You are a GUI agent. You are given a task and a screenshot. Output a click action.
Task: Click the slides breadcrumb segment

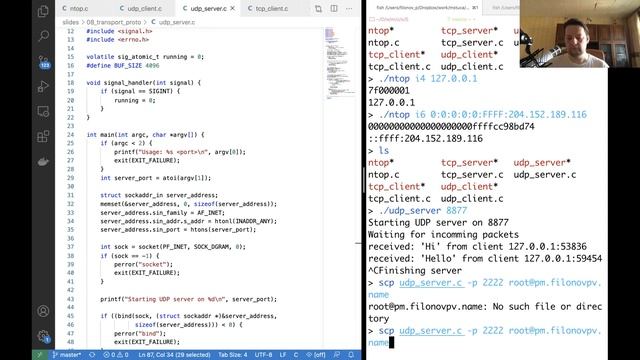click(70, 22)
